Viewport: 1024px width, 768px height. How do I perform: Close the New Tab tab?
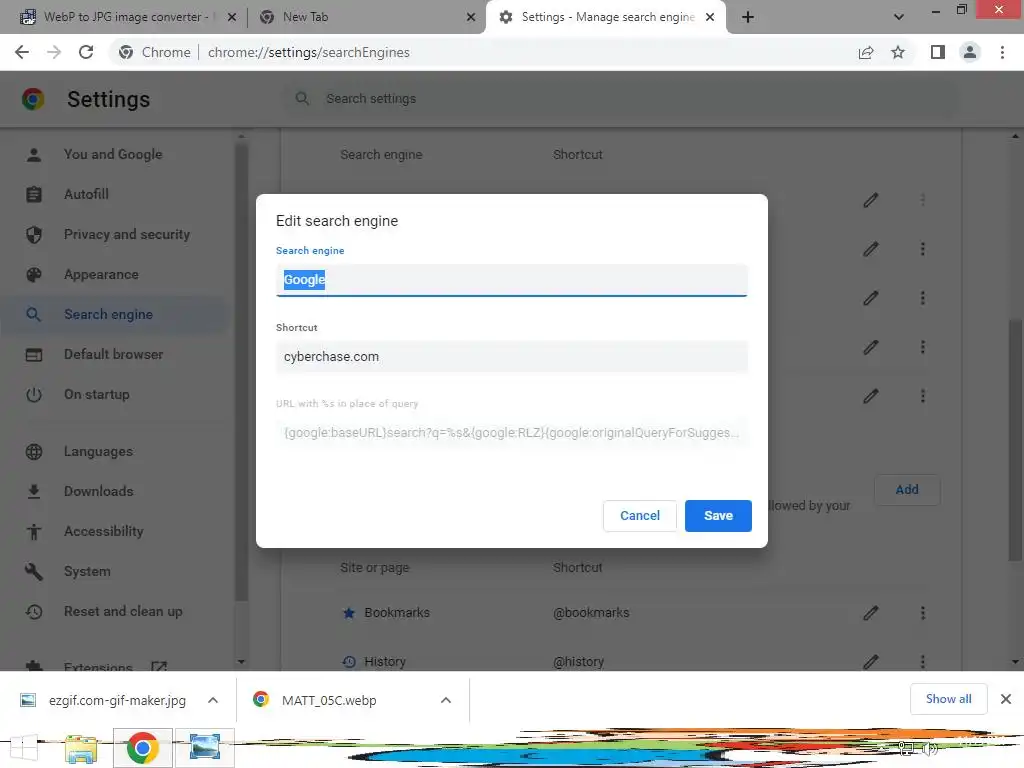coord(471,17)
